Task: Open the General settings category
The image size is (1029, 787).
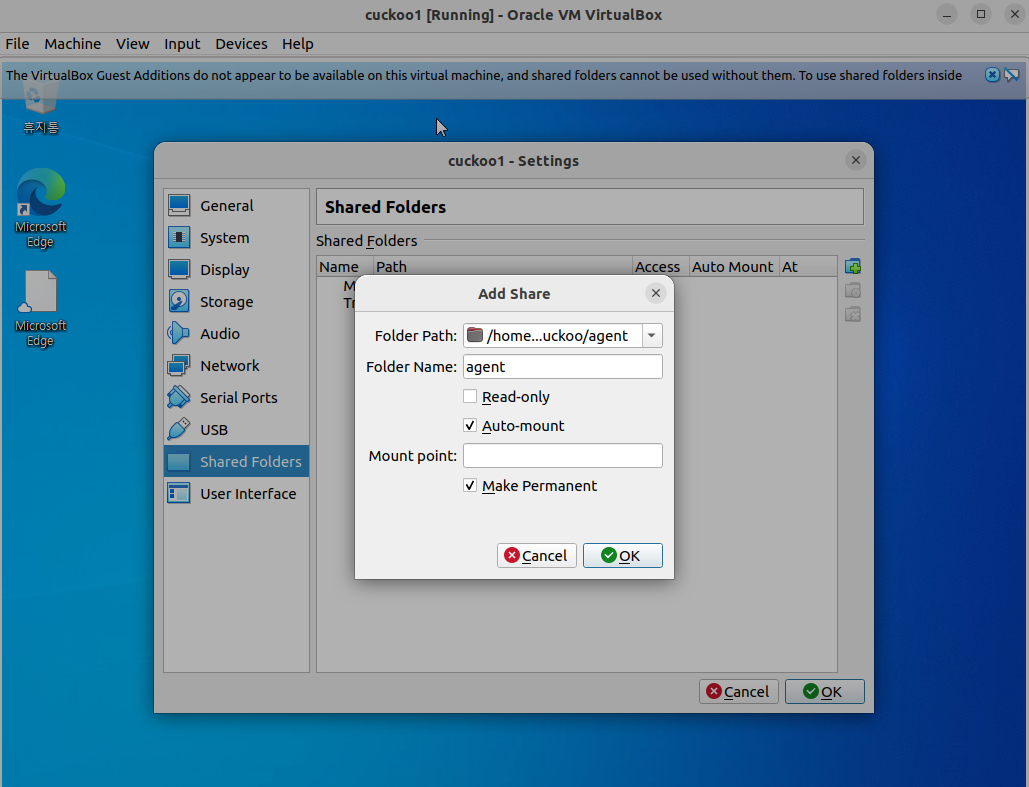Action: (236, 206)
